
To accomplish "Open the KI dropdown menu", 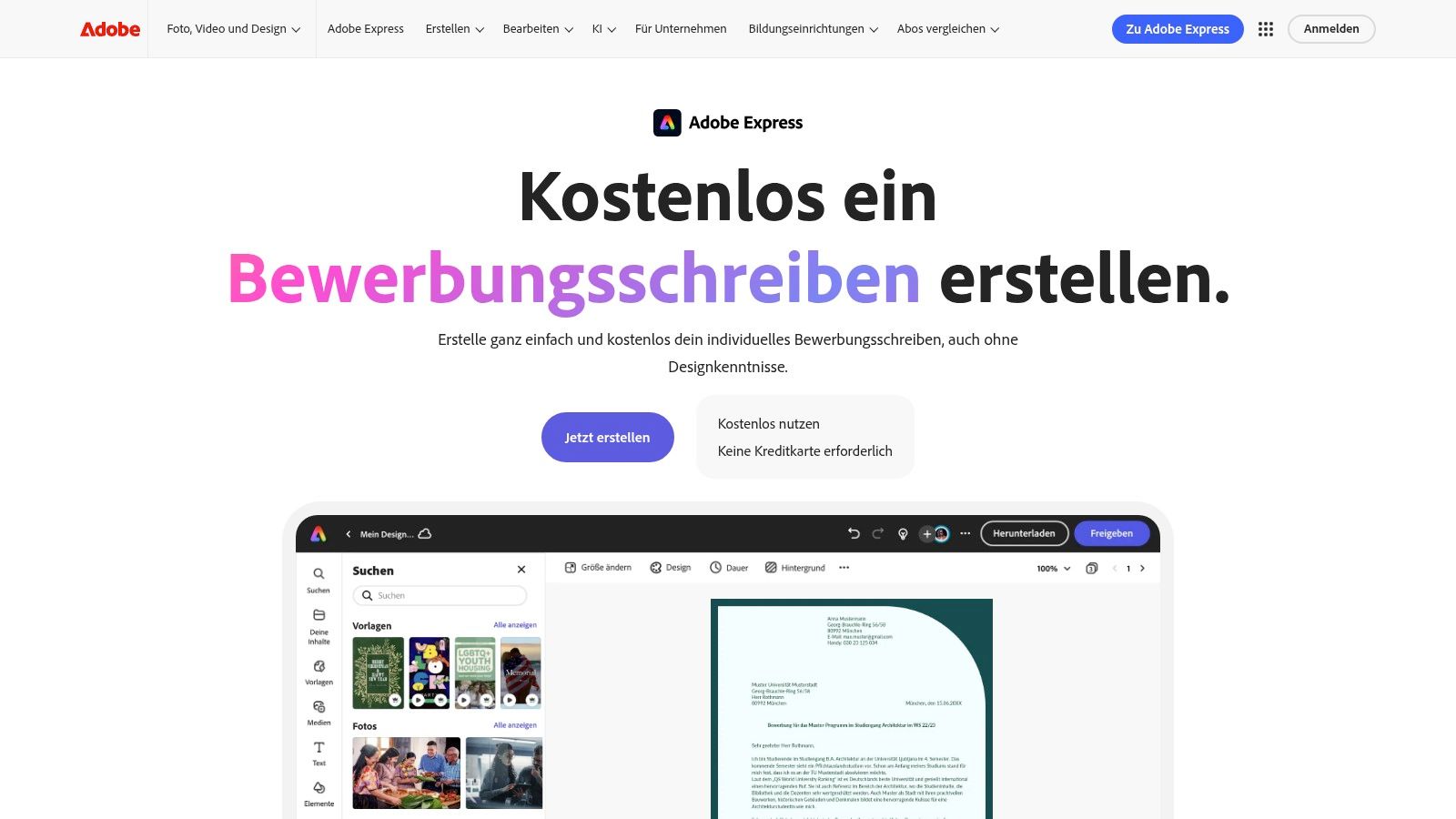I will click(602, 28).
